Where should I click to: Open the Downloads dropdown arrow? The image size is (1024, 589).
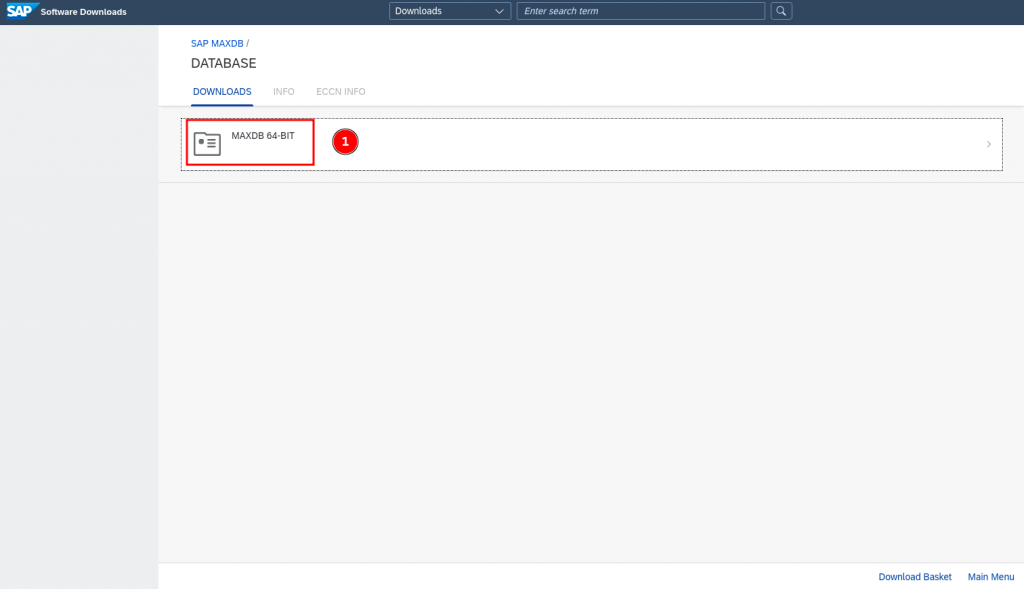coord(500,11)
